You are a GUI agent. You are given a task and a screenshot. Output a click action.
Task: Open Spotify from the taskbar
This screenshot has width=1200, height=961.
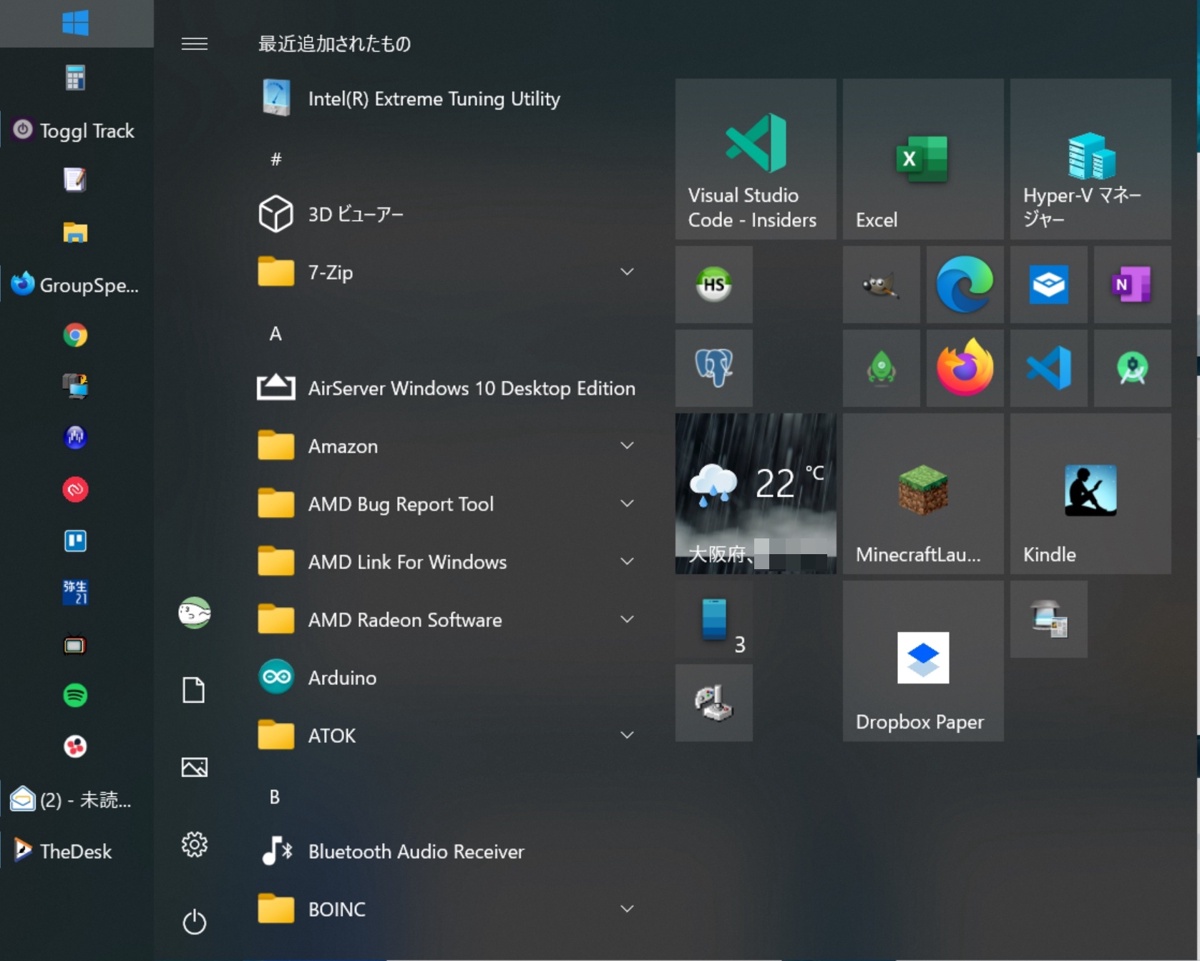point(75,695)
